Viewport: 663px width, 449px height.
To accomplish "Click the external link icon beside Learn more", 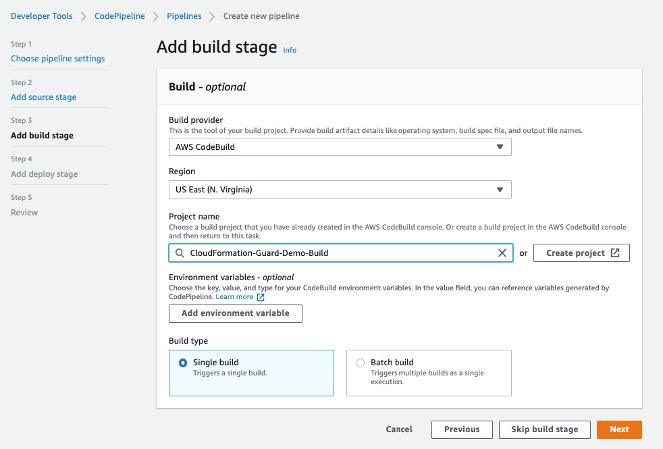I will (x=260, y=297).
